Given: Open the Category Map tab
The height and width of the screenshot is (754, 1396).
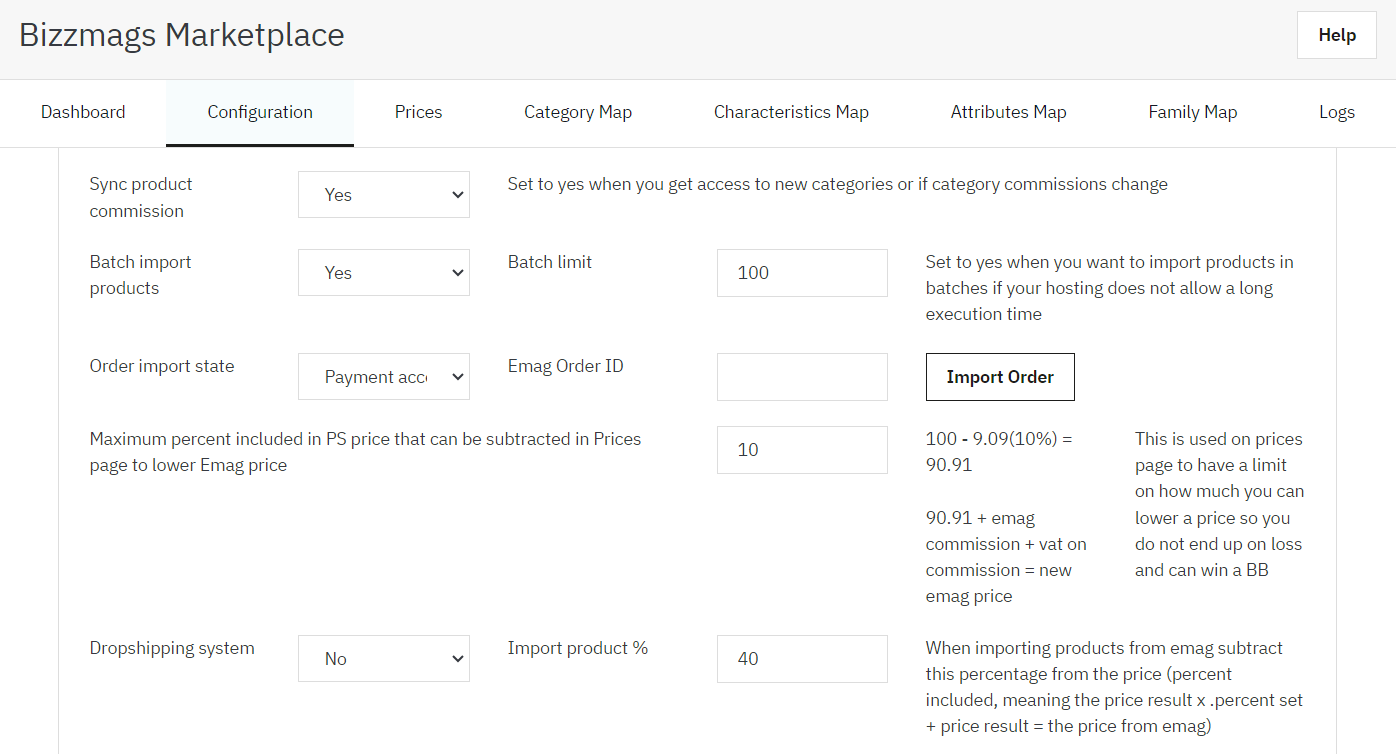Looking at the screenshot, I should pos(578,112).
